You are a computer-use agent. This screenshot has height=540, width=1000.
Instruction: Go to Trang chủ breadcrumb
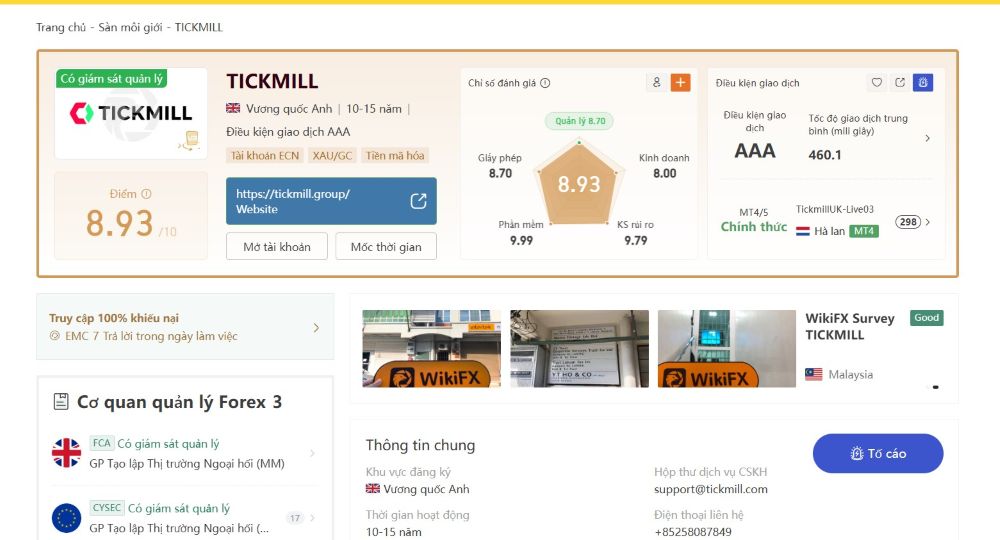[61, 27]
